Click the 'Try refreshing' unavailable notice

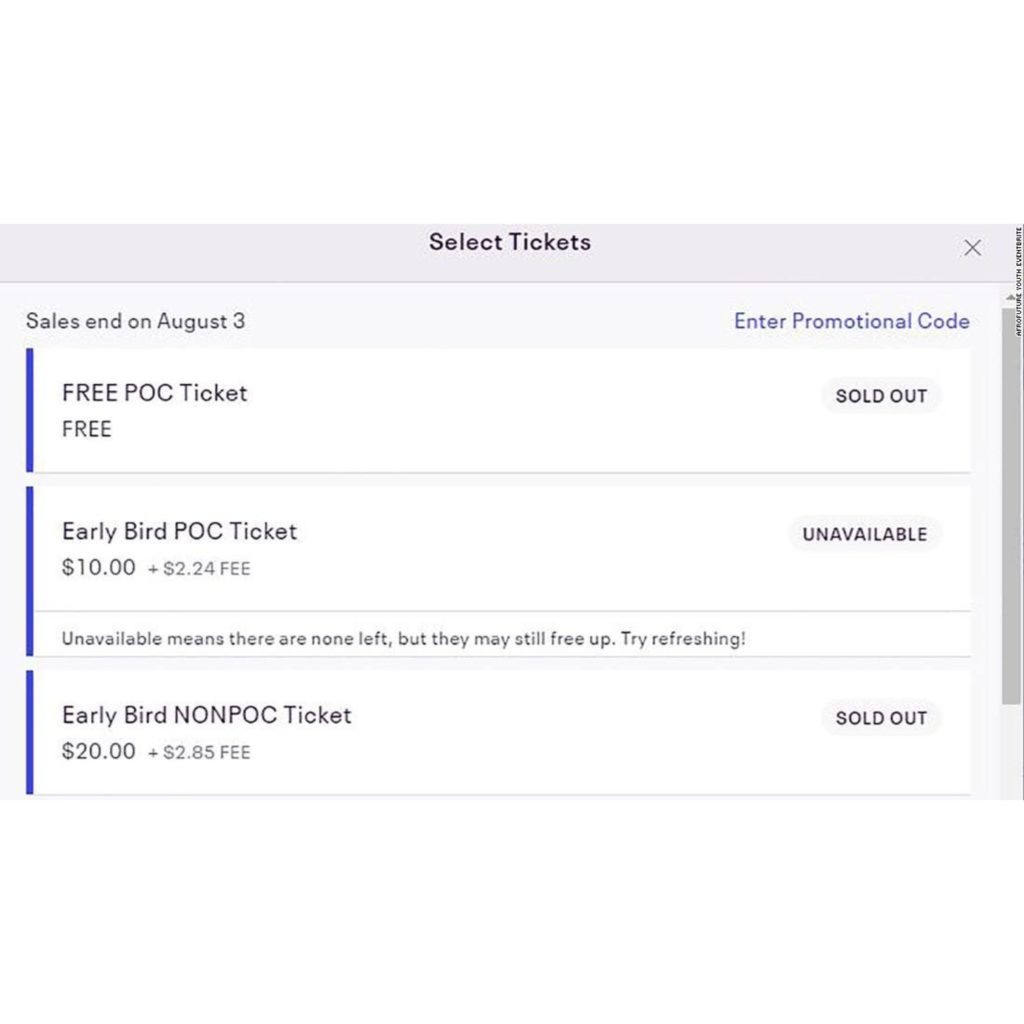click(403, 638)
